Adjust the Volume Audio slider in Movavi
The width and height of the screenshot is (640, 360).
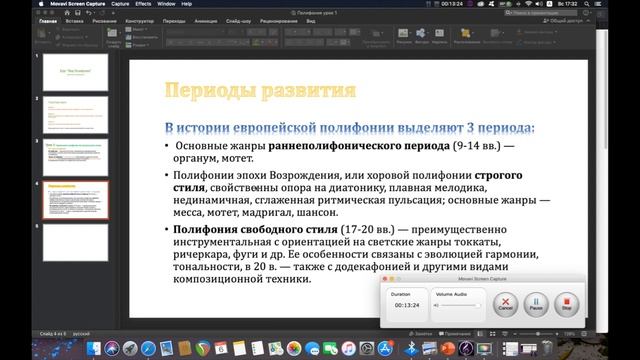(459, 305)
